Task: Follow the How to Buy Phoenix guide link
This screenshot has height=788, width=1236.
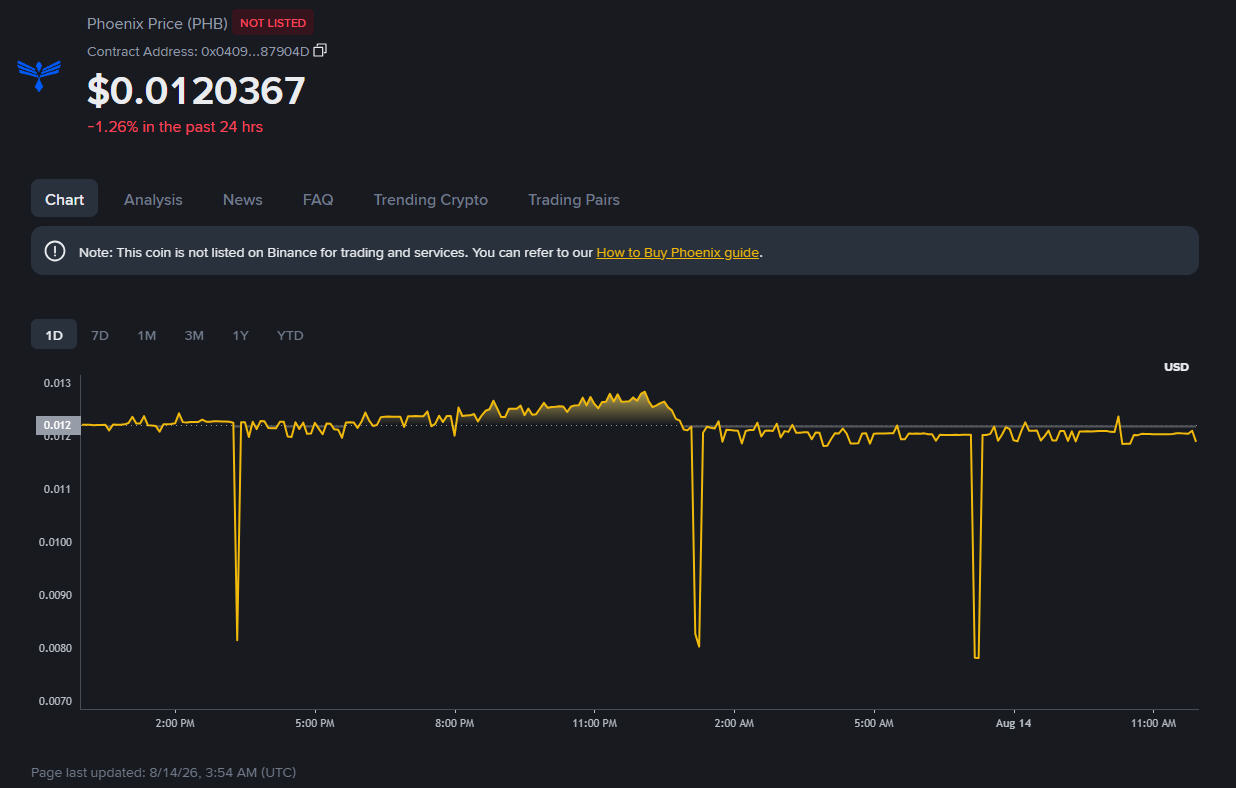Action: [x=678, y=252]
